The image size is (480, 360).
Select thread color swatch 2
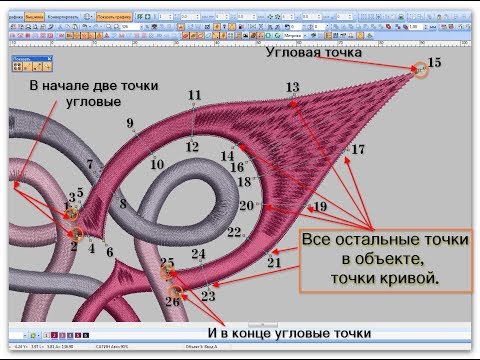pos(54,335)
